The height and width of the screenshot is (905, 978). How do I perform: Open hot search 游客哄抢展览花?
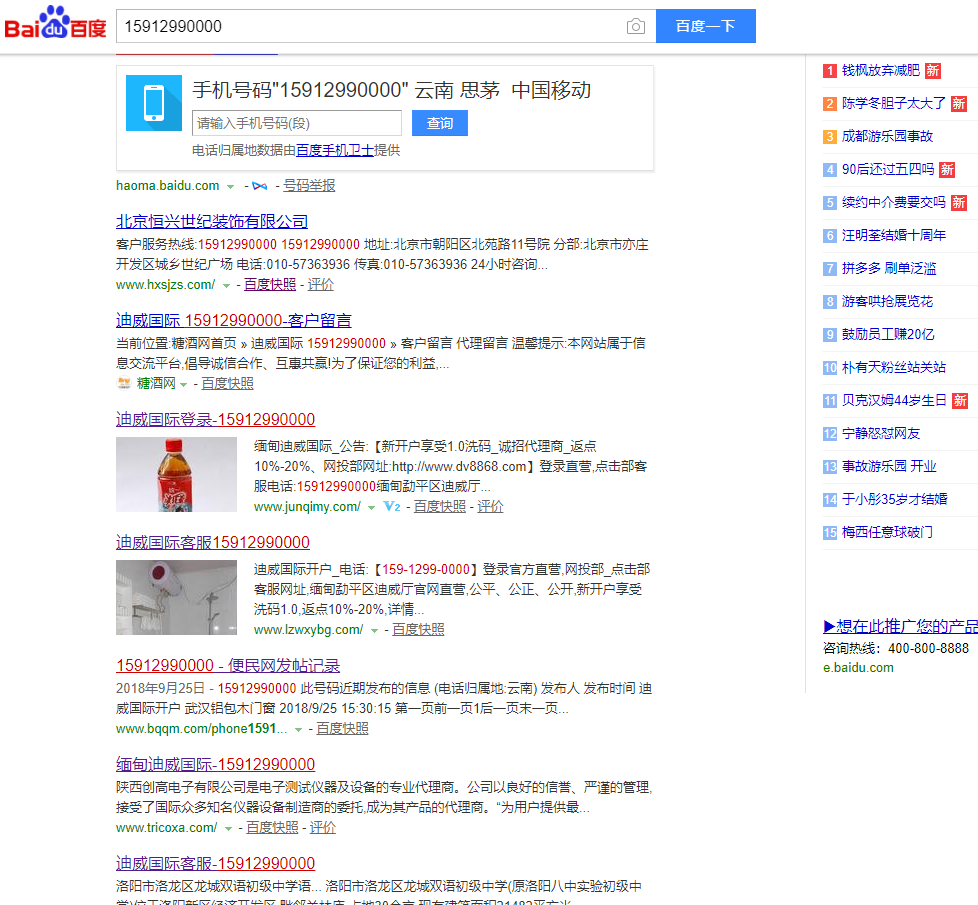tap(887, 302)
